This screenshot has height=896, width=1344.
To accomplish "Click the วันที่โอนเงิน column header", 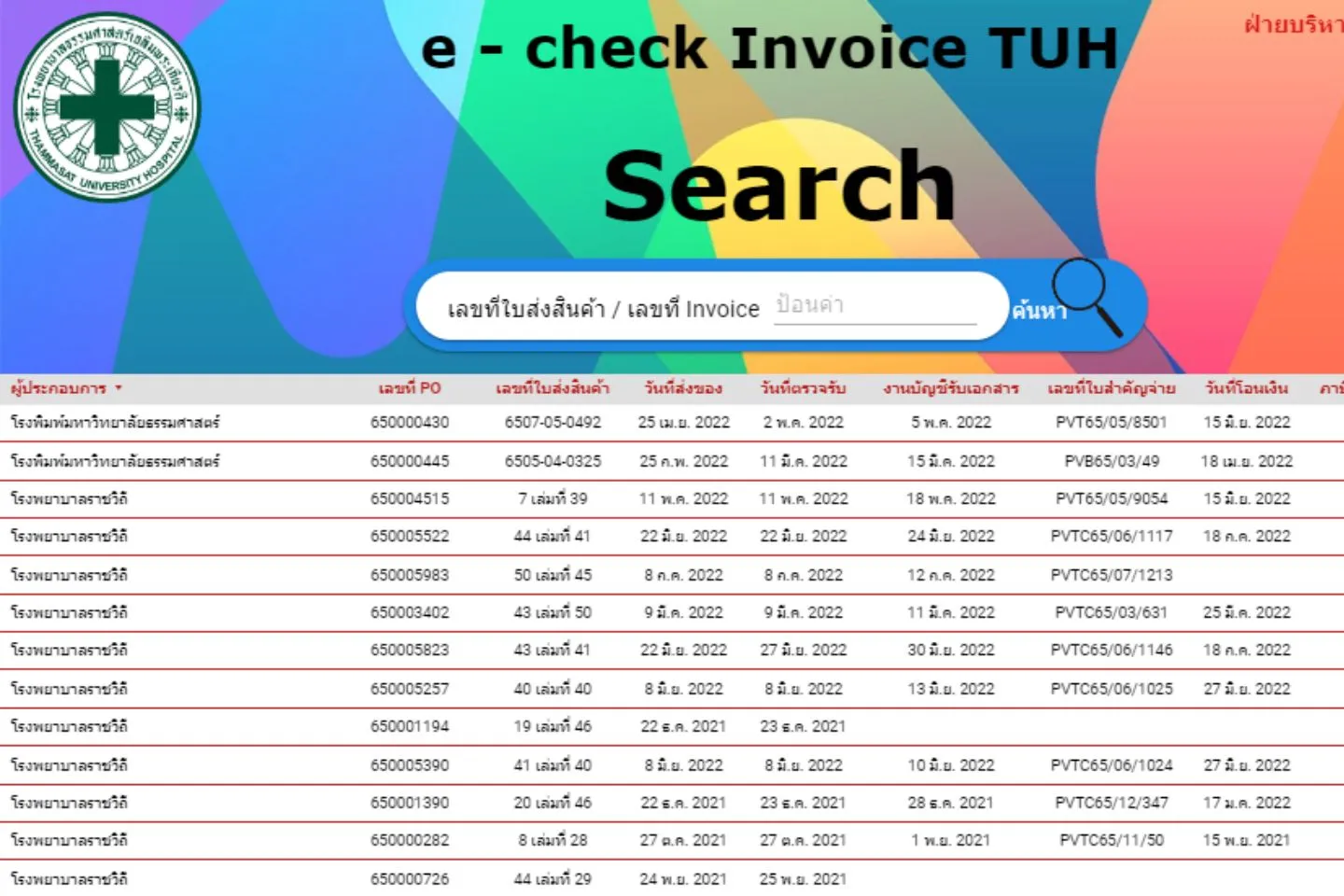I will [1246, 388].
